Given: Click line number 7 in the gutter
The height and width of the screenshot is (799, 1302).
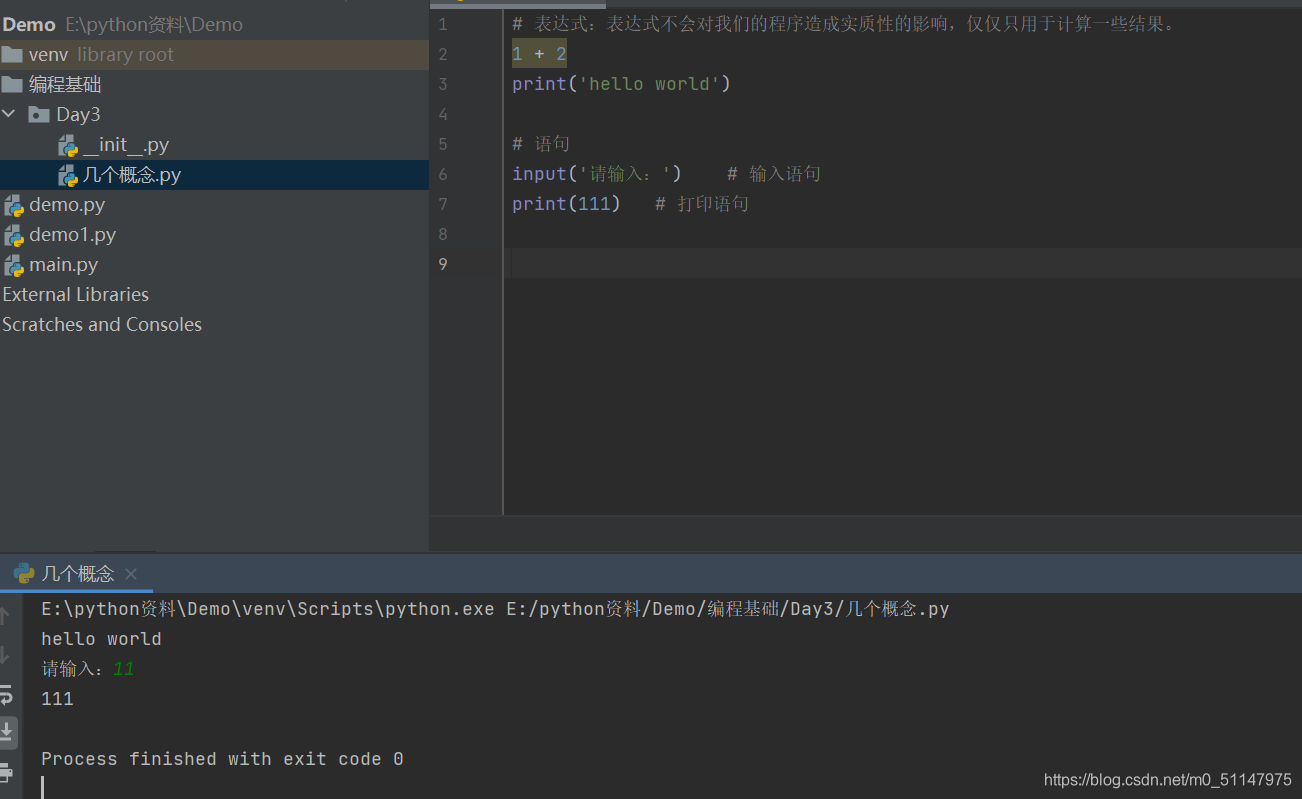Looking at the screenshot, I should 443,204.
